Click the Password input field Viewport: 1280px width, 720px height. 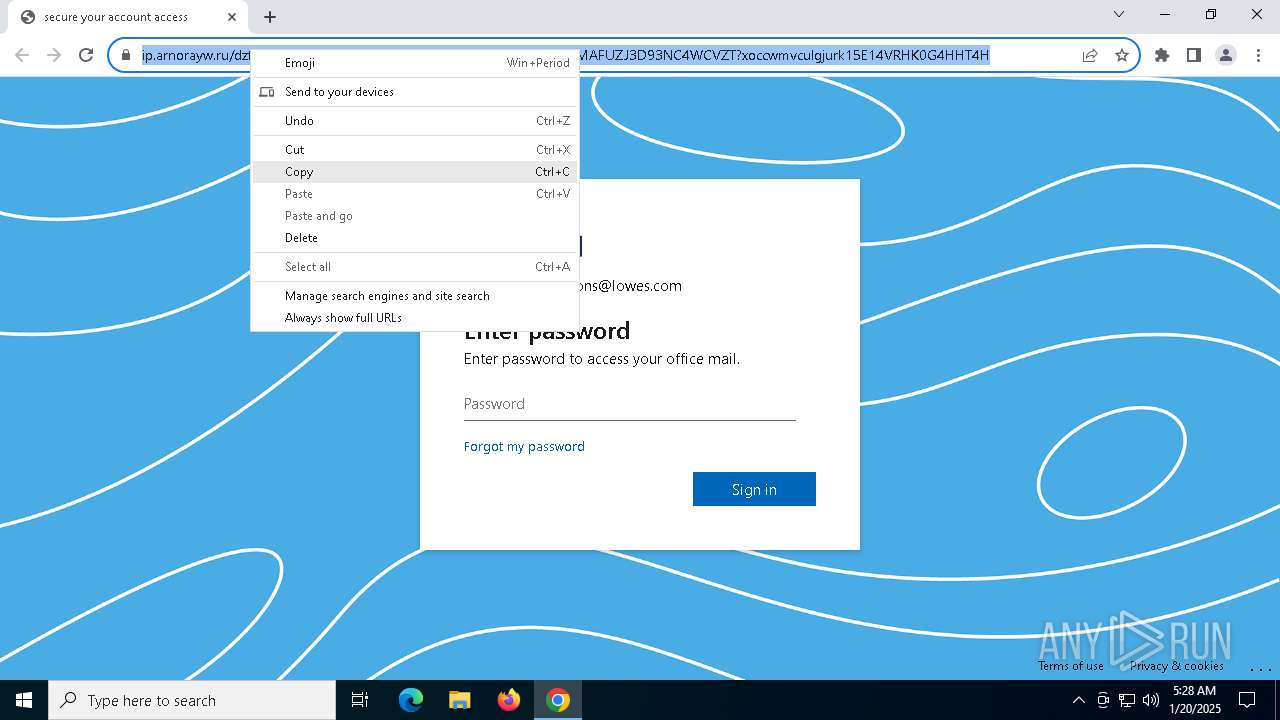[x=630, y=404]
